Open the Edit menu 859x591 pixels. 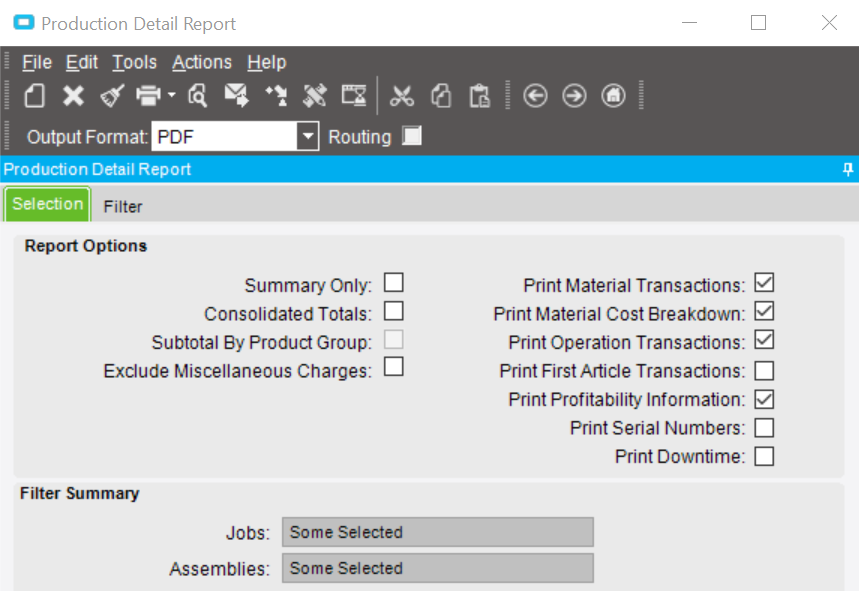[82, 62]
